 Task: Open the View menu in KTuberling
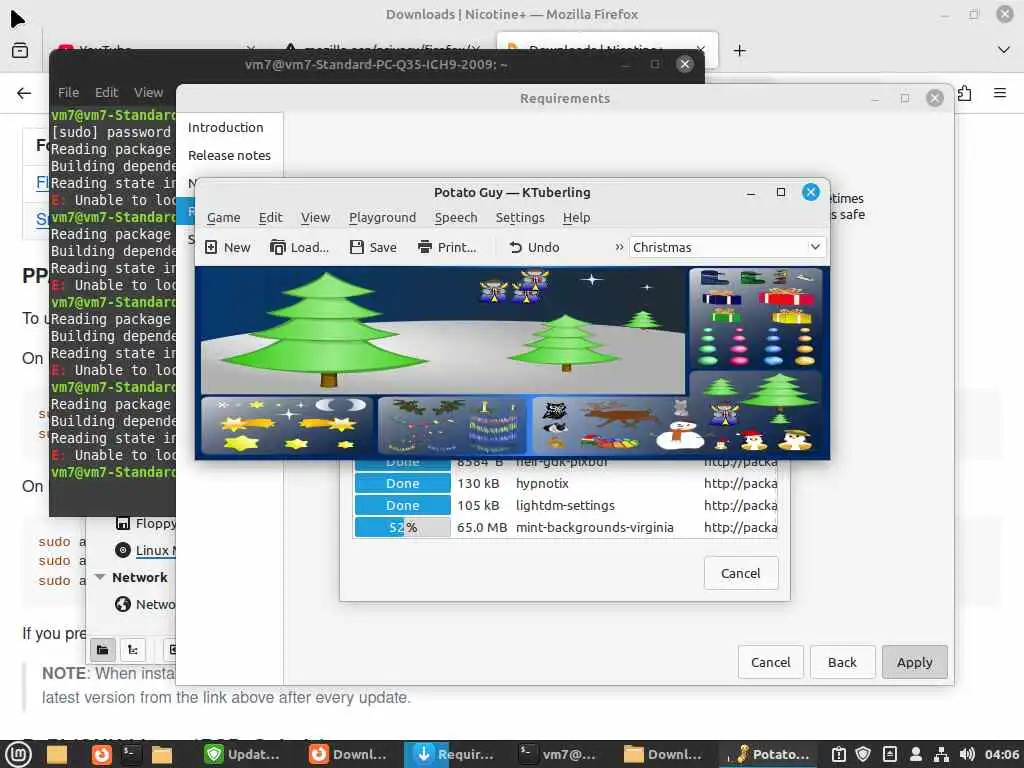click(x=315, y=217)
